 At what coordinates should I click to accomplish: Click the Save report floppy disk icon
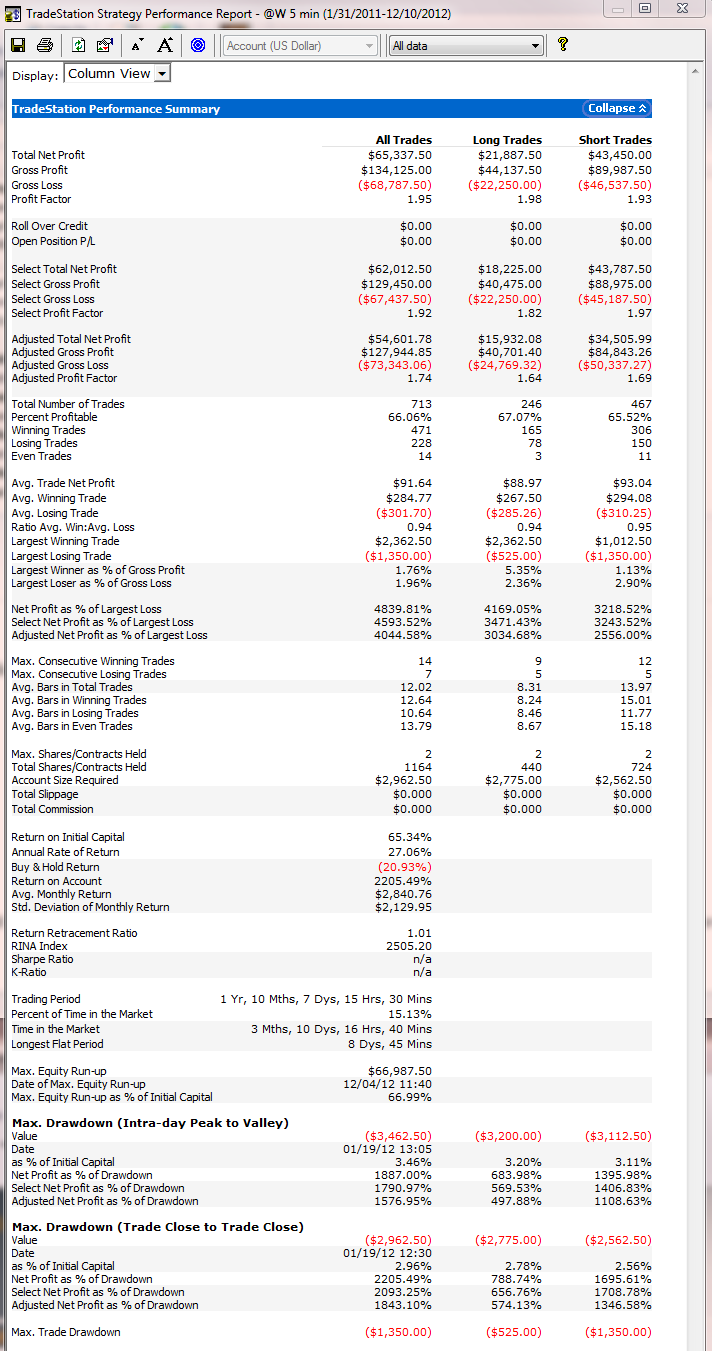coord(18,45)
